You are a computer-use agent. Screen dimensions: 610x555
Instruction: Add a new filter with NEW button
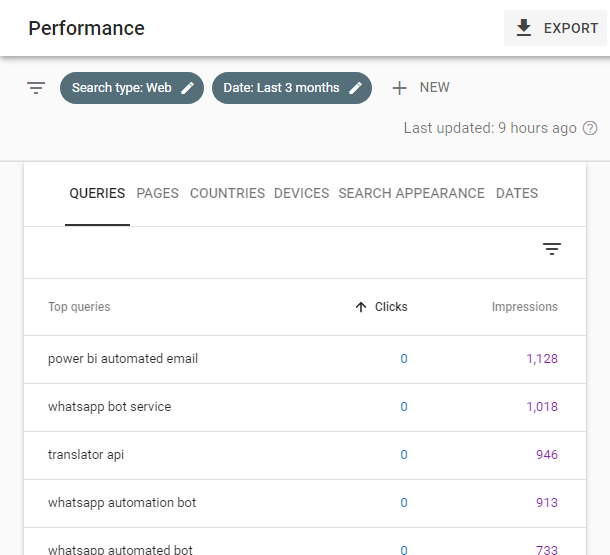[x=421, y=88]
